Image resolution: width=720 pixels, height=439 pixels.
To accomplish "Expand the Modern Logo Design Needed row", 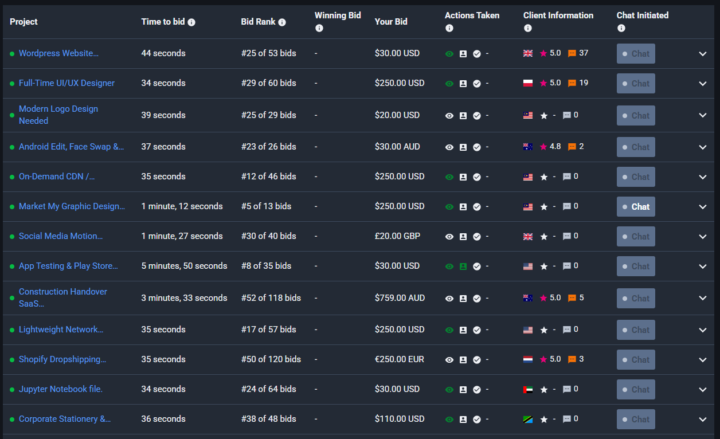I will [703, 115].
